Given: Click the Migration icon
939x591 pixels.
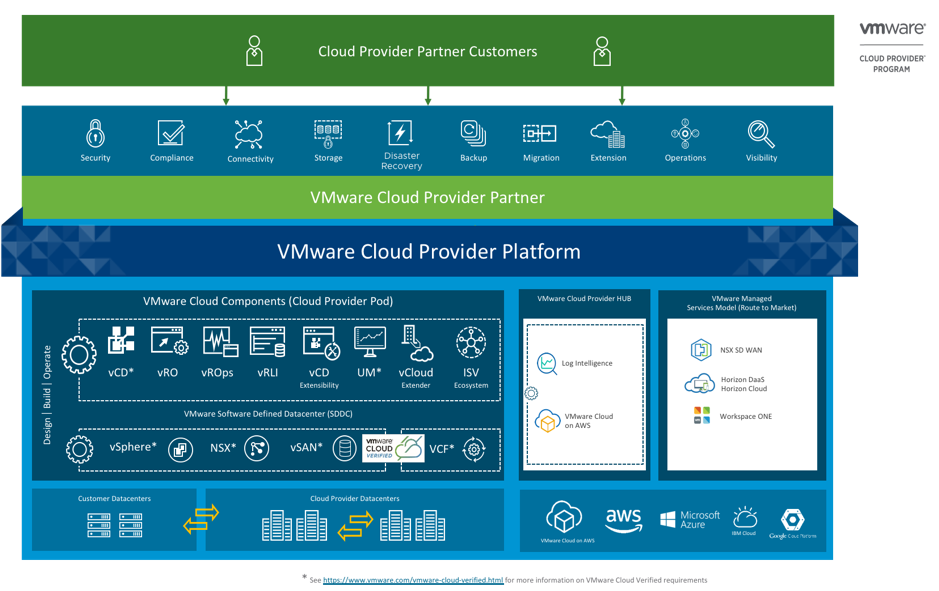Looking at the screenshot, I should coord(540,133).
